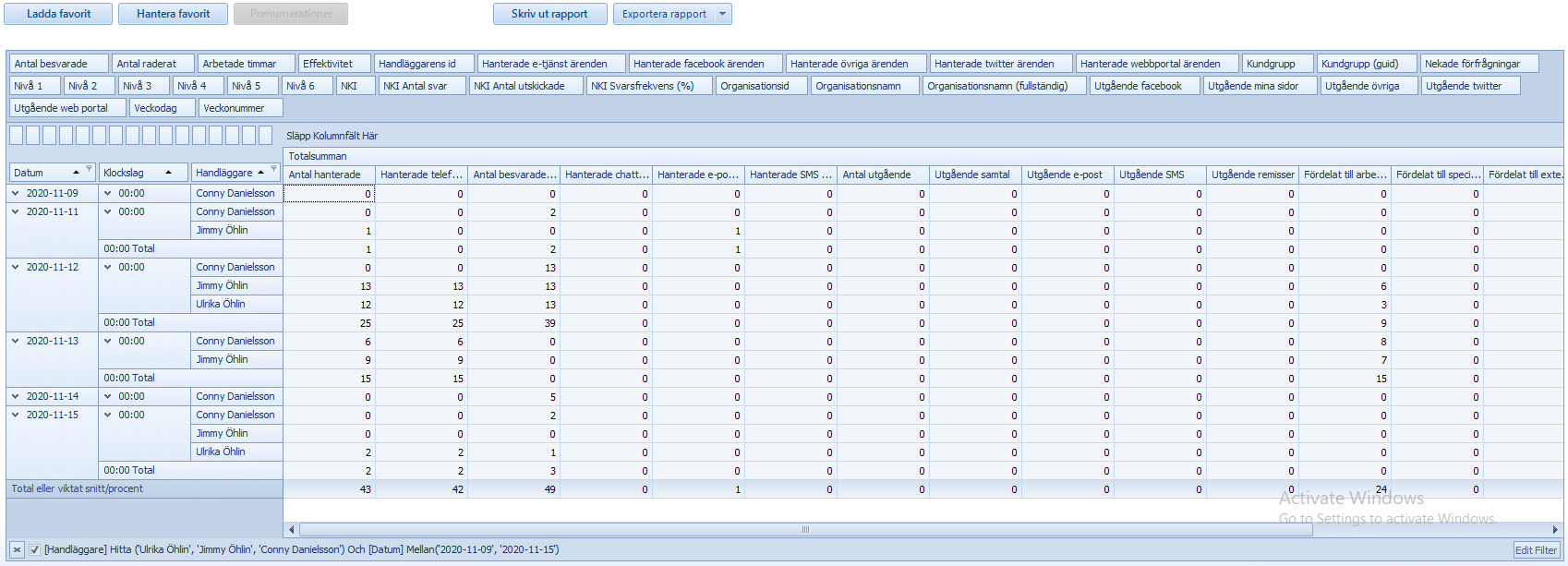The width and height of the screenshot is (1568, 566).
Task: Click the Ladda favorit button
Action: tap(58, 14)
